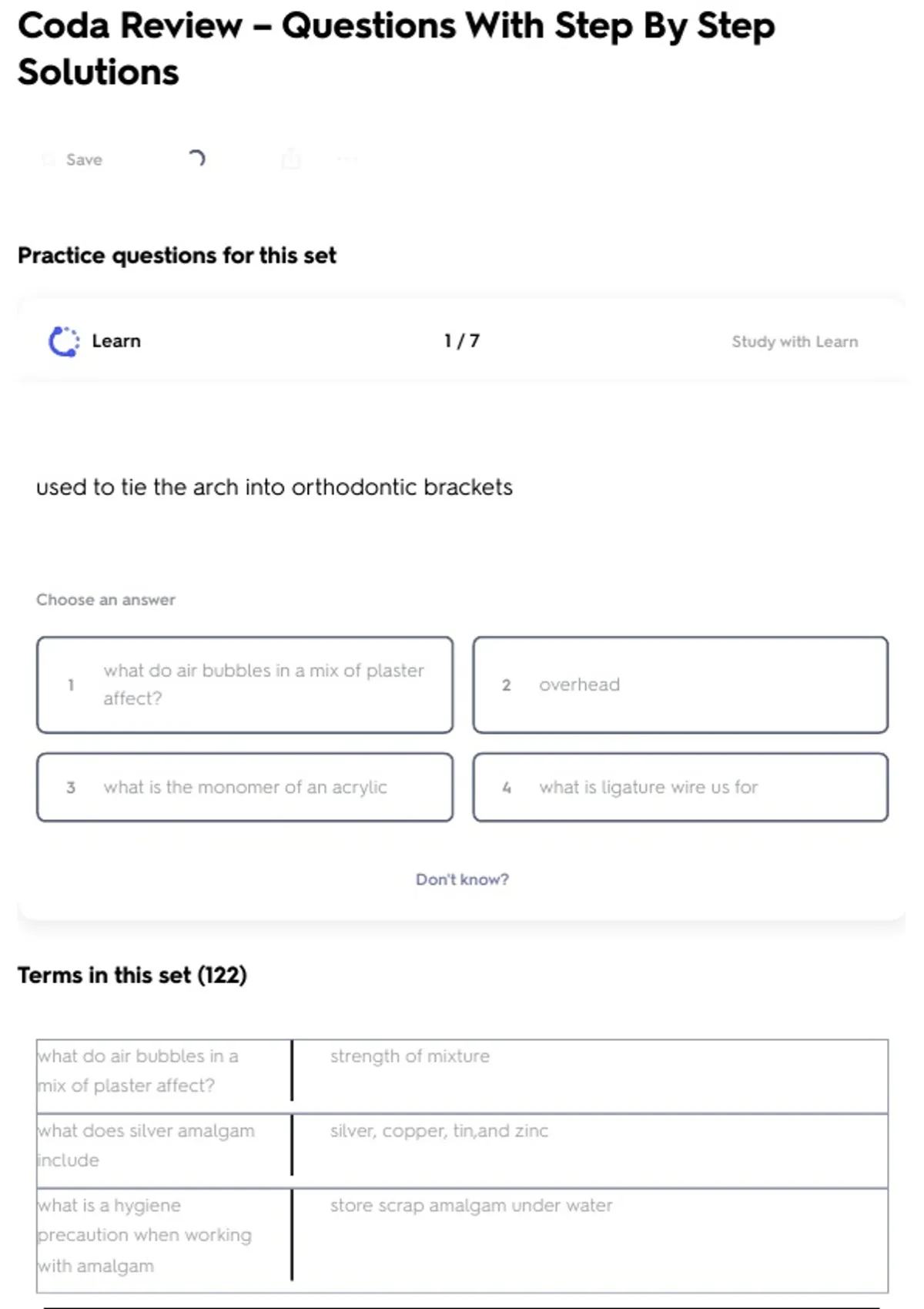
Task: Open 'Study with Learn' link
Action: tap(795, 342)
